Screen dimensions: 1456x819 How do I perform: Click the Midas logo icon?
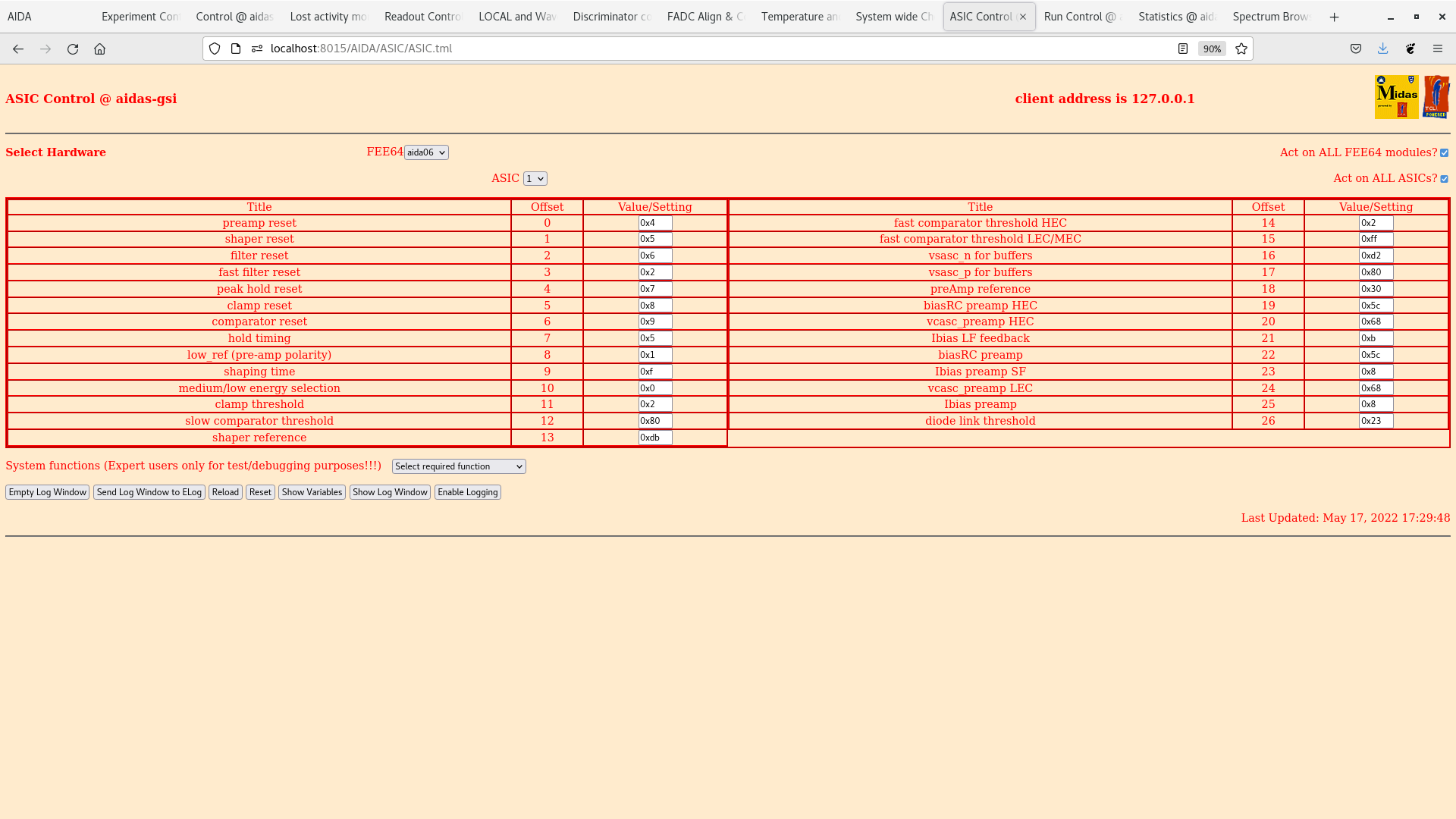[1396, 97]
